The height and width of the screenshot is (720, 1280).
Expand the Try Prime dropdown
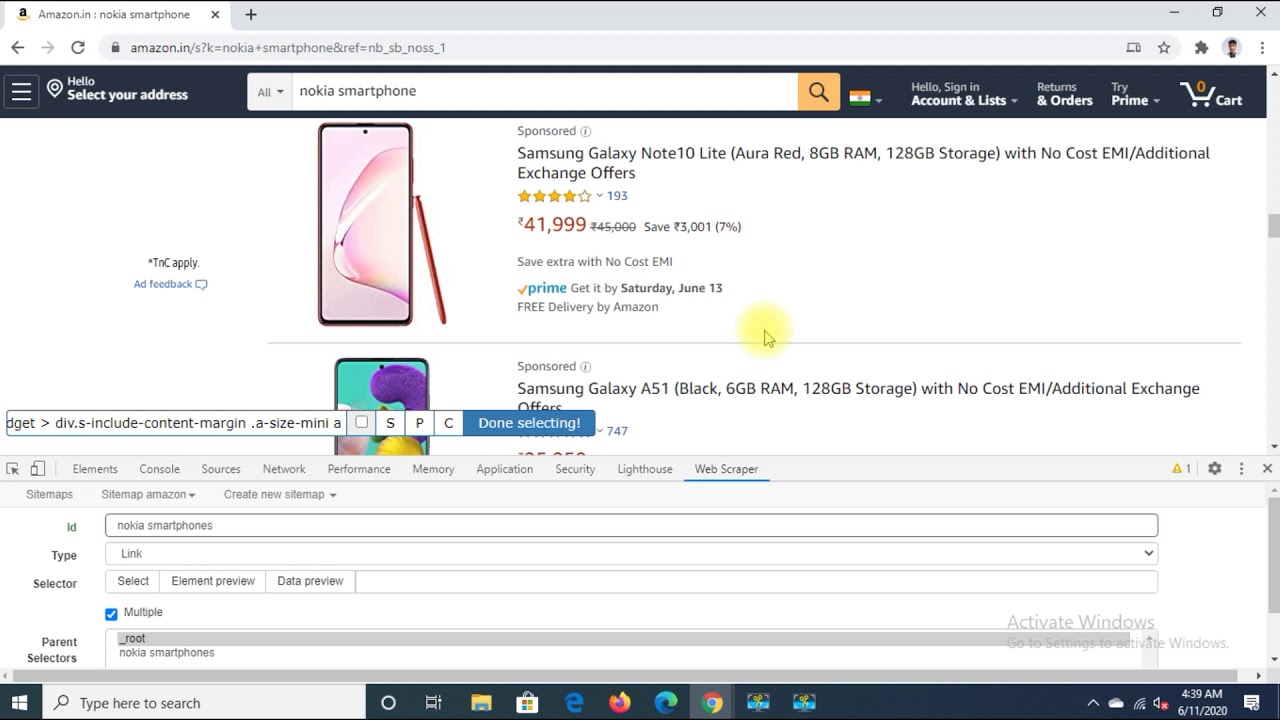(x=1135, y=94)
